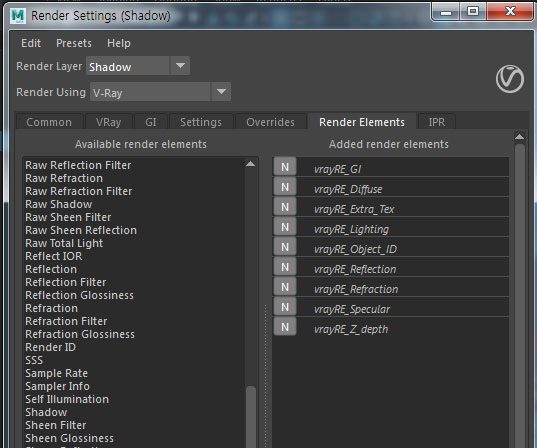Screen dimensions: 537x448
Task: Switch to the VRay tab
Action: pyautogui.click(x=109, y=122)
